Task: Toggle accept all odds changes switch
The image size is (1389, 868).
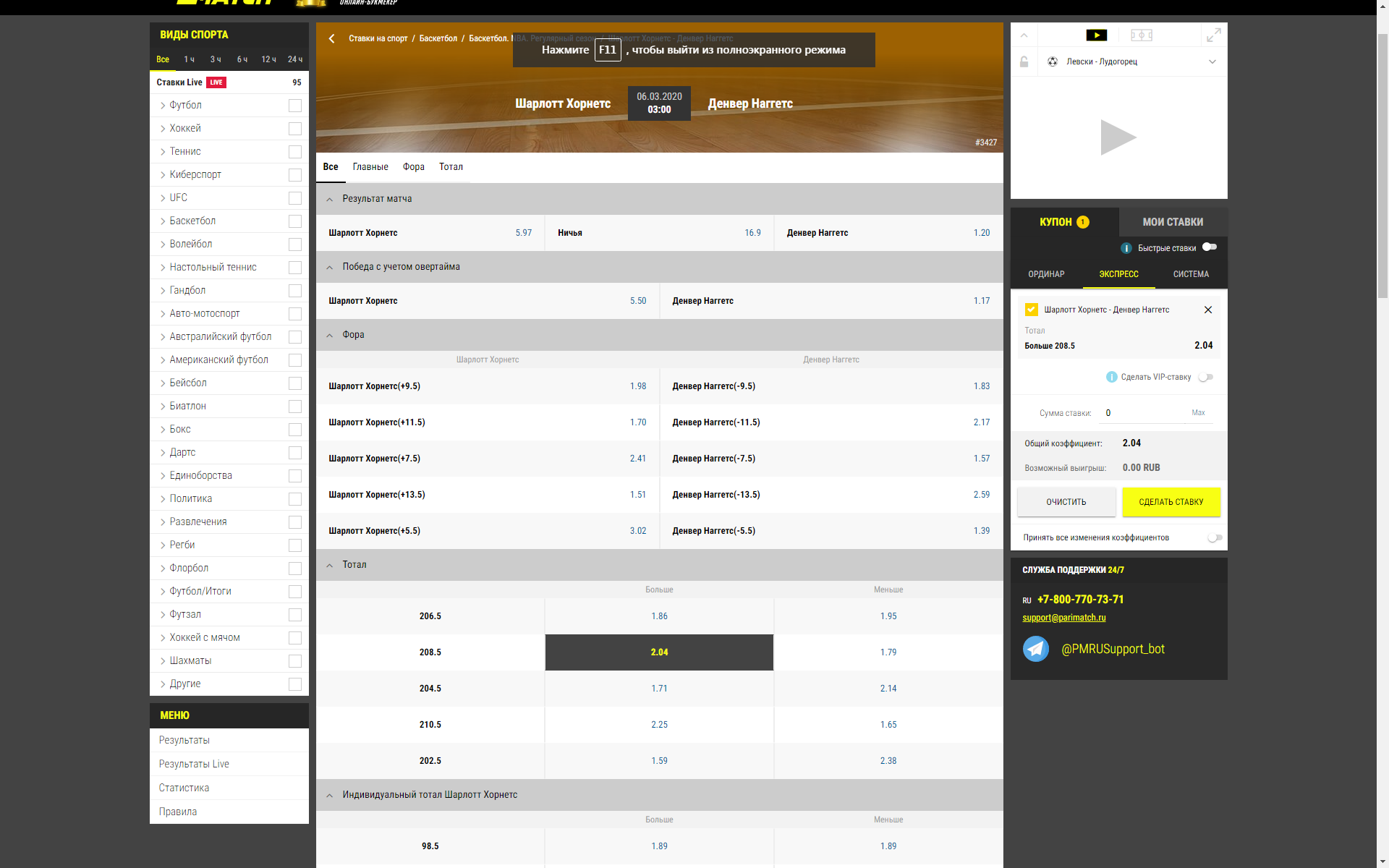Action: (x=1215, y=537)
